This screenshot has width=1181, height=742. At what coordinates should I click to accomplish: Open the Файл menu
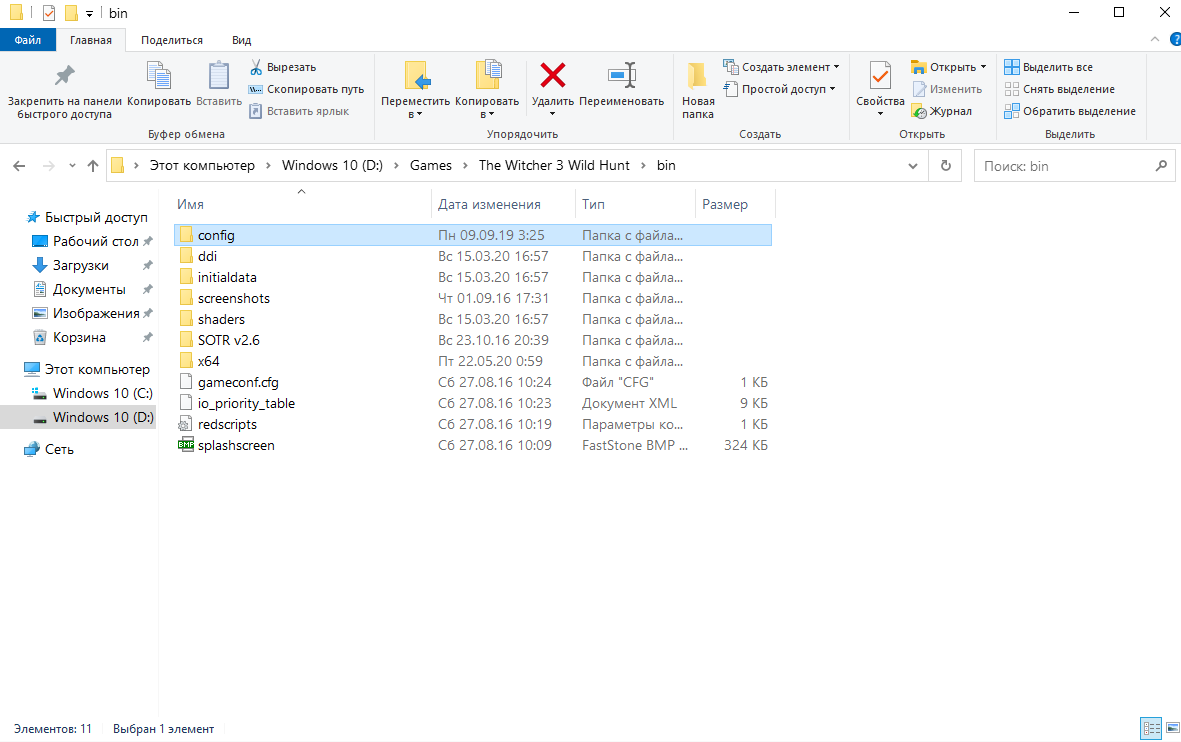coord(28,39)
